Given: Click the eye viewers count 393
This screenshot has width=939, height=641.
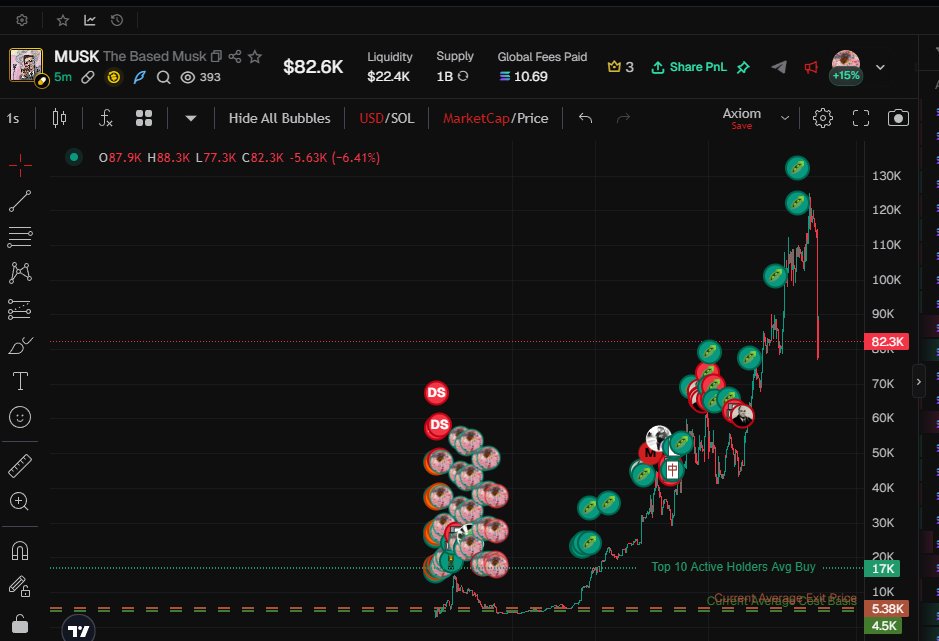Looking at the screenshot, I should pos(201,77).
